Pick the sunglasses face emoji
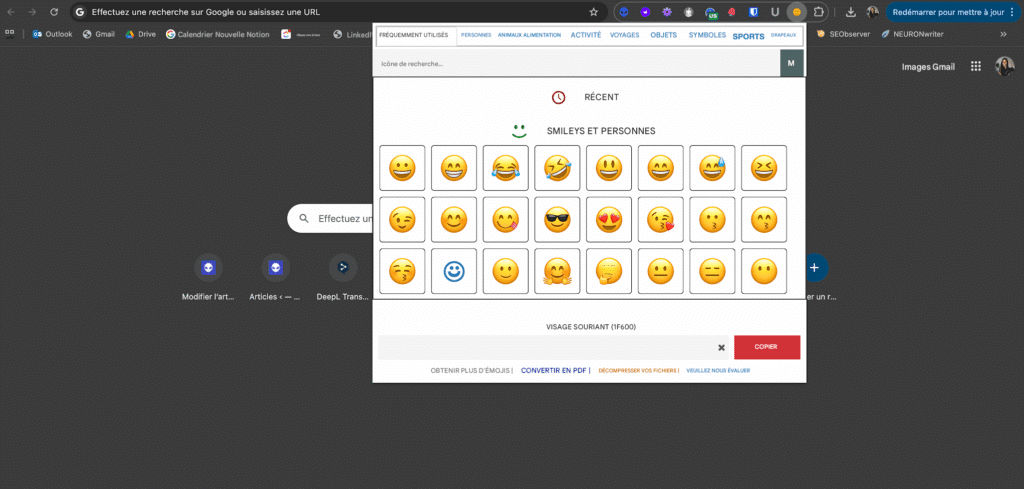 point(557,219)
